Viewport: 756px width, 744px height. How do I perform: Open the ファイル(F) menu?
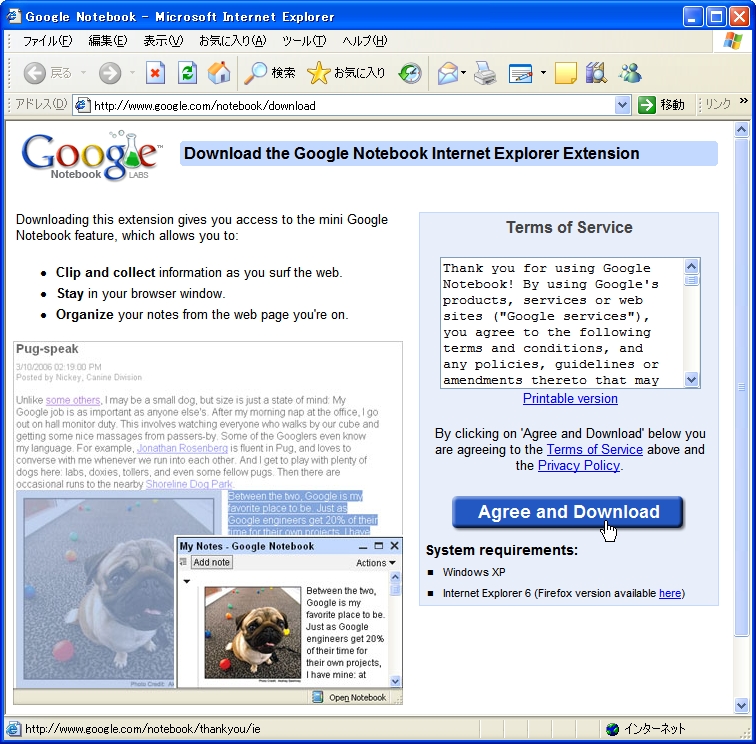pos(47,41)
